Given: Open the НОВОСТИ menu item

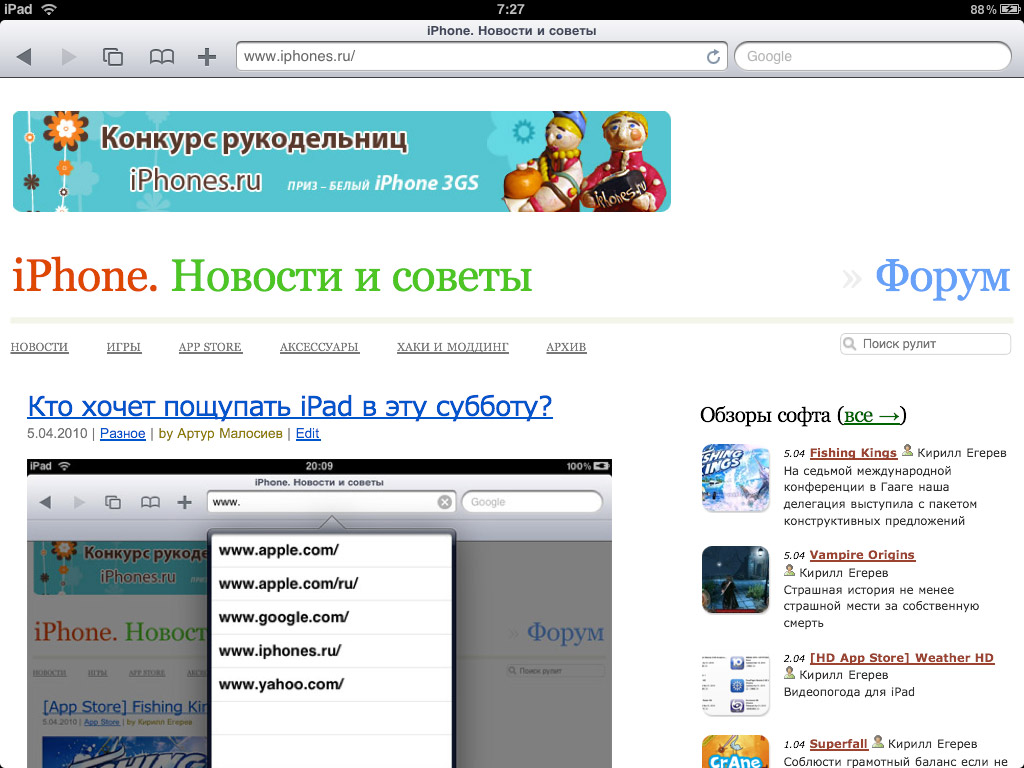Looking at the screenshot, I should click(39, 347).
